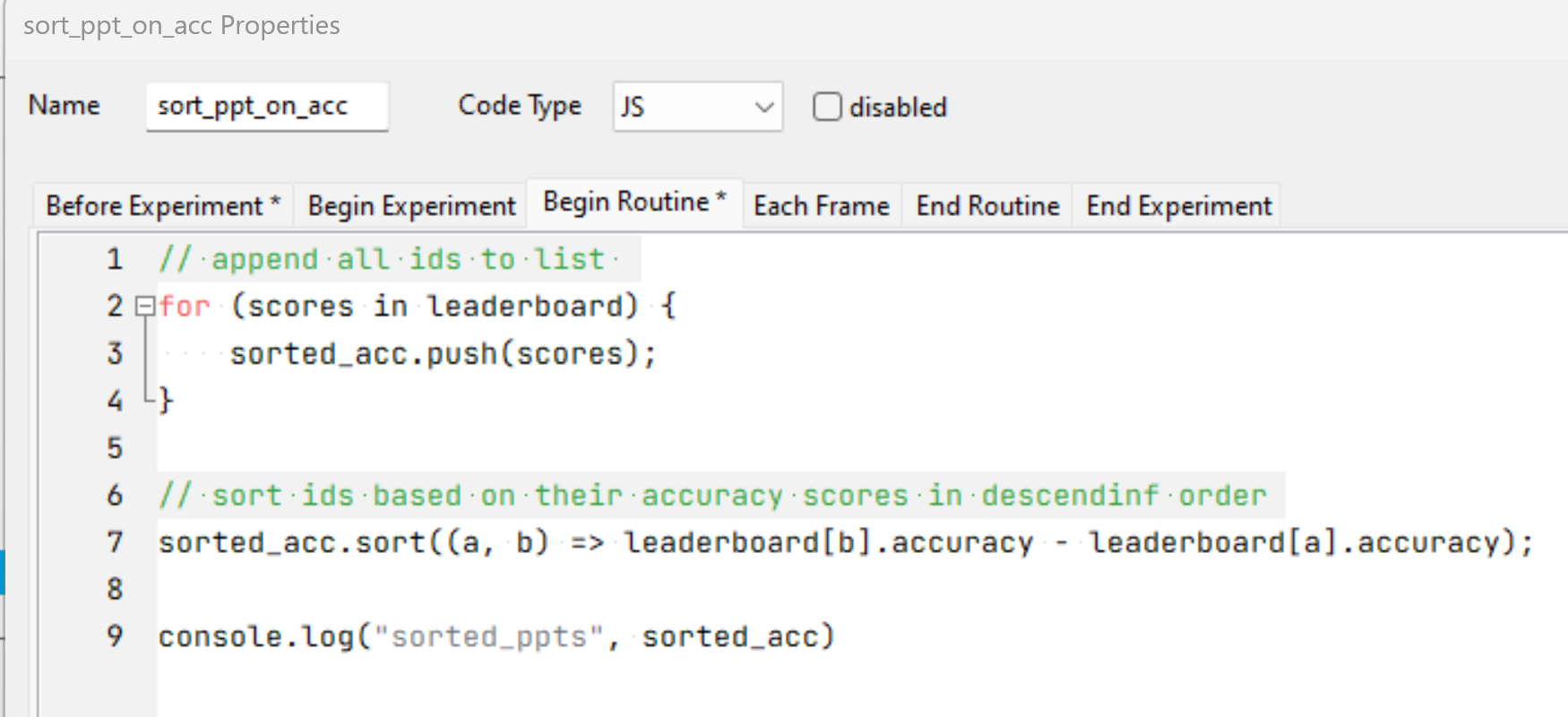Click the line "for (scores in leaderboard) {"

(x=418, y=307)
